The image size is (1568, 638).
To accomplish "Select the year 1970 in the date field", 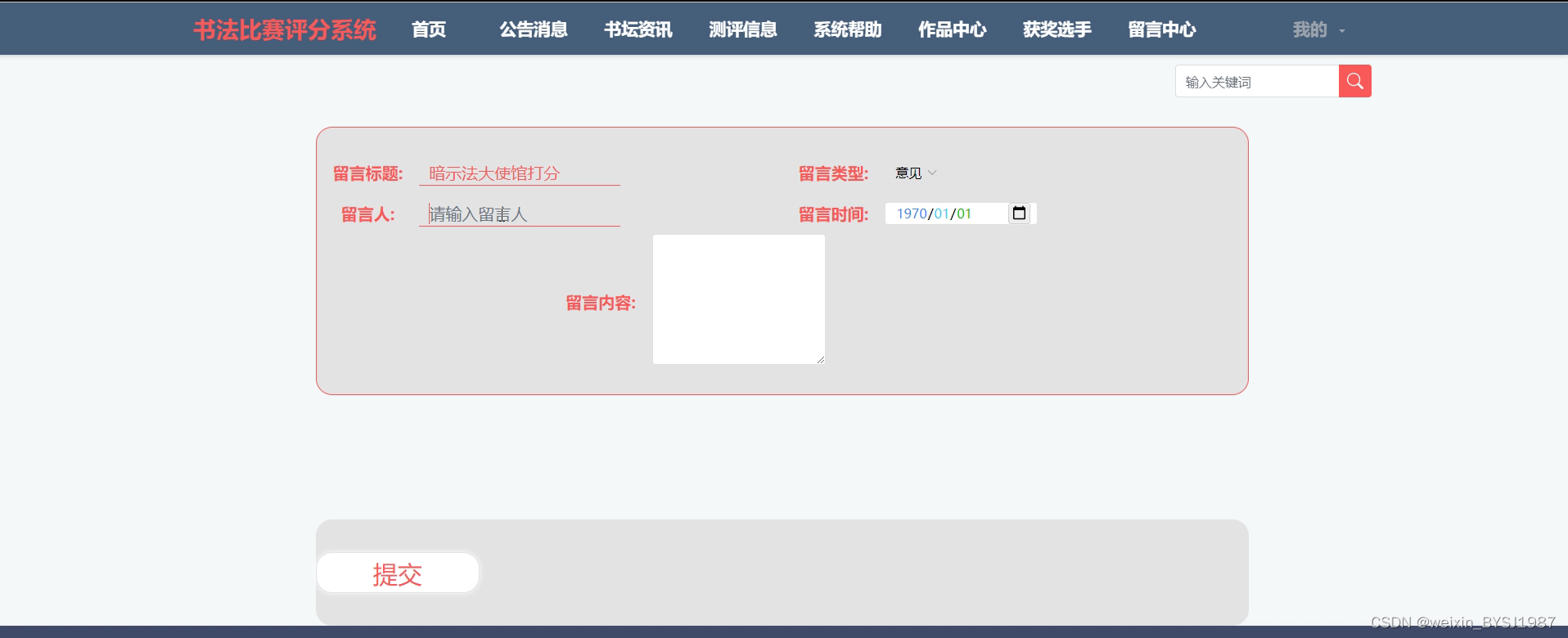I will (x=912, y=213).
